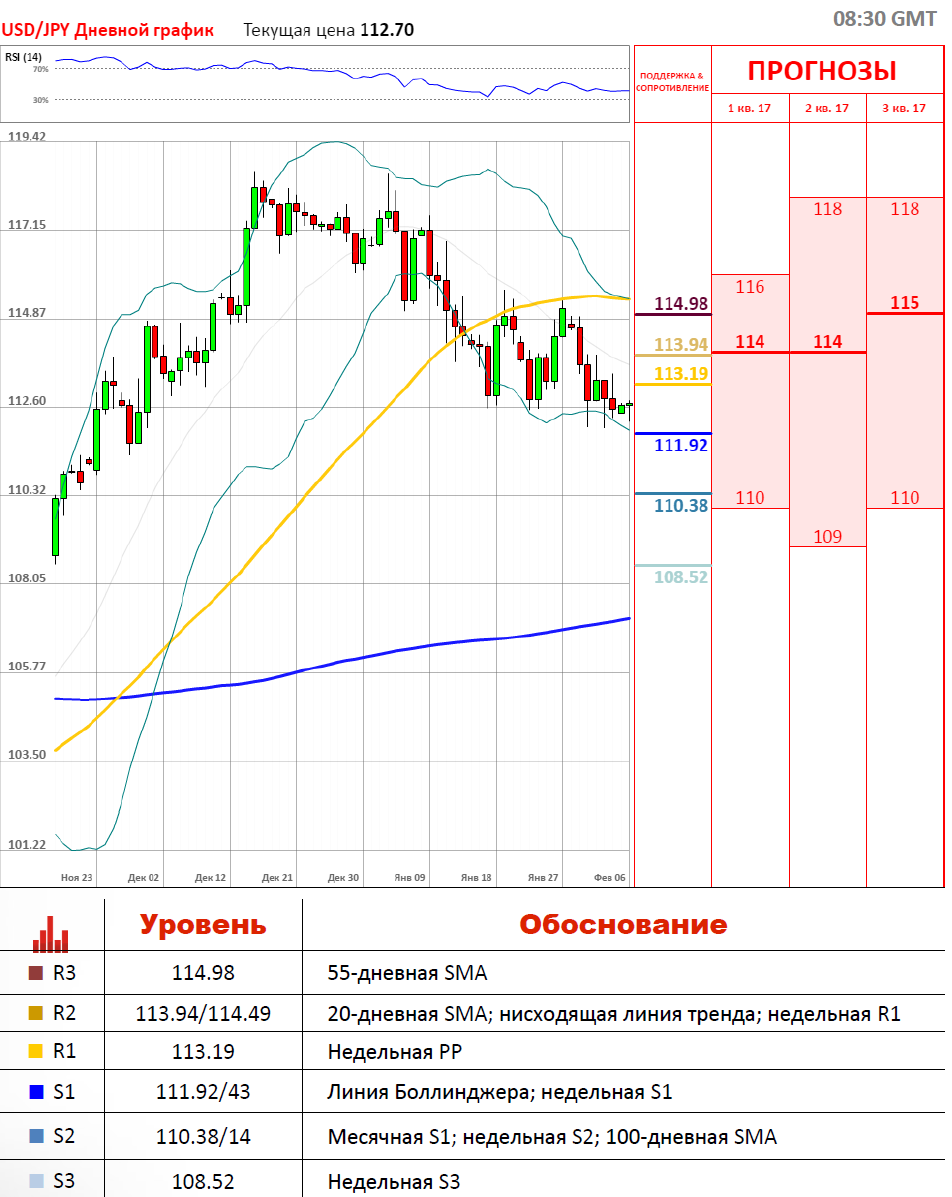Screen dimensions: 952x1197
Task: Select the Недельная PP table cell
Action: [393, 1052]
